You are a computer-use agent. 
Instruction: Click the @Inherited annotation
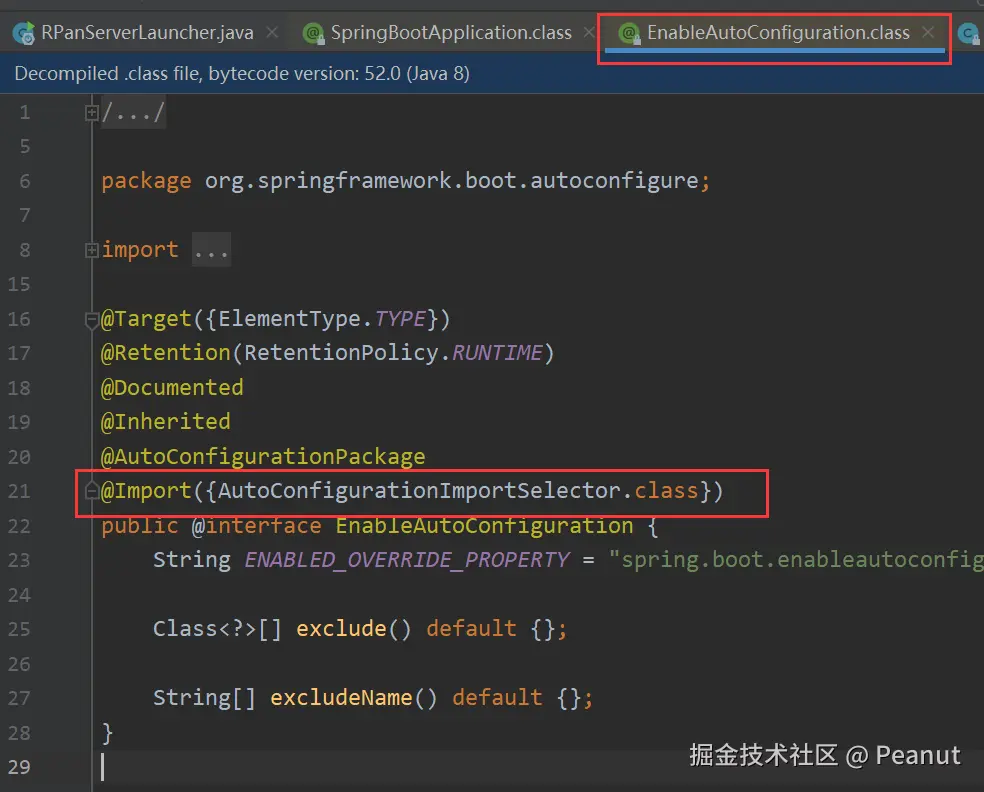tap(166, 421)
